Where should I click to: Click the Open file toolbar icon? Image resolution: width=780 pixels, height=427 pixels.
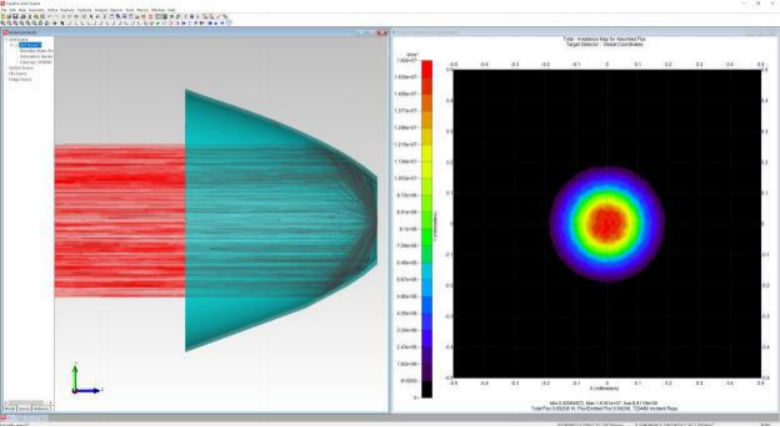(9, 16)
